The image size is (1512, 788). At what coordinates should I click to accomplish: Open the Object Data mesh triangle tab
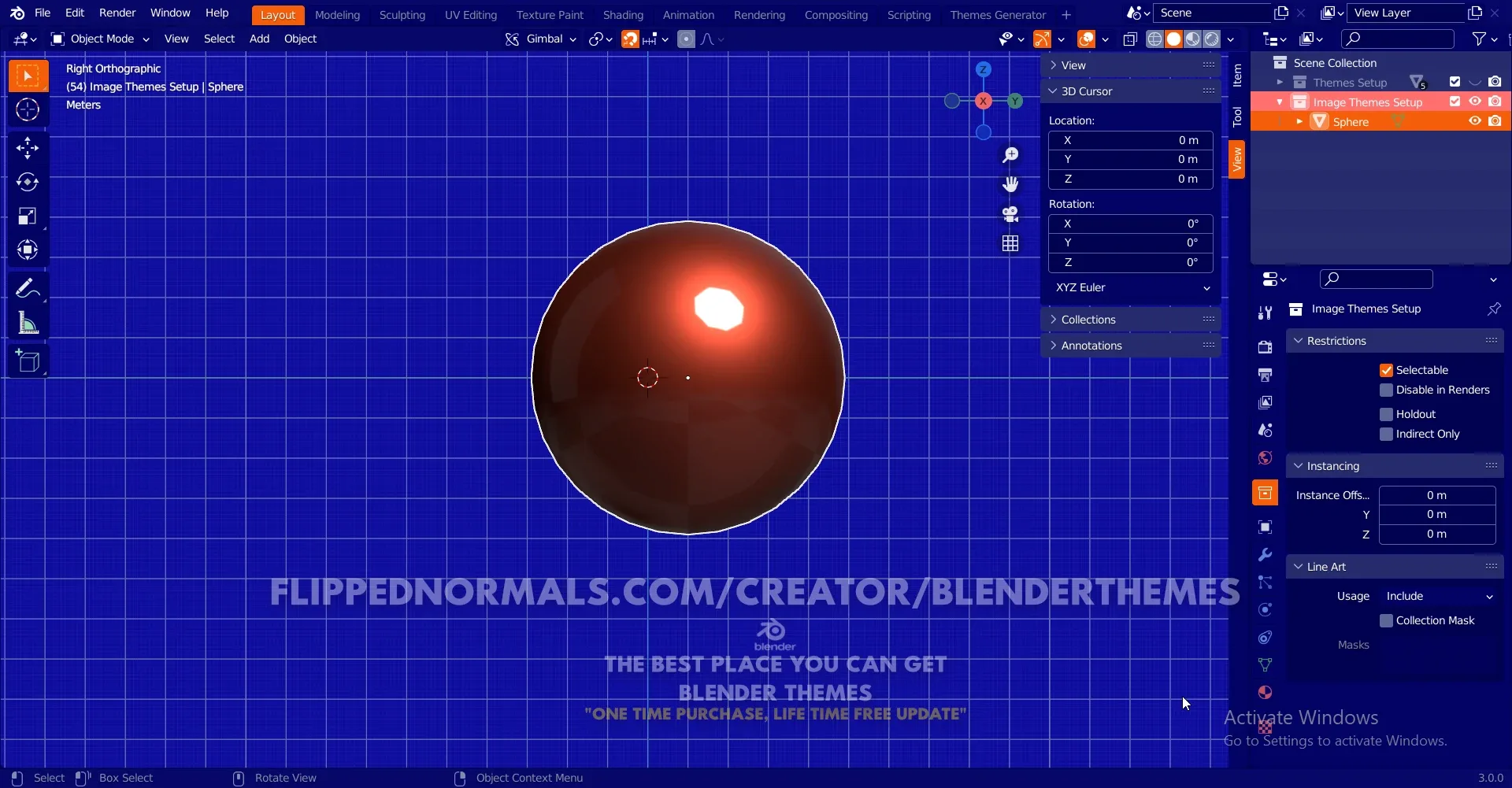(x=1265, y=665)
